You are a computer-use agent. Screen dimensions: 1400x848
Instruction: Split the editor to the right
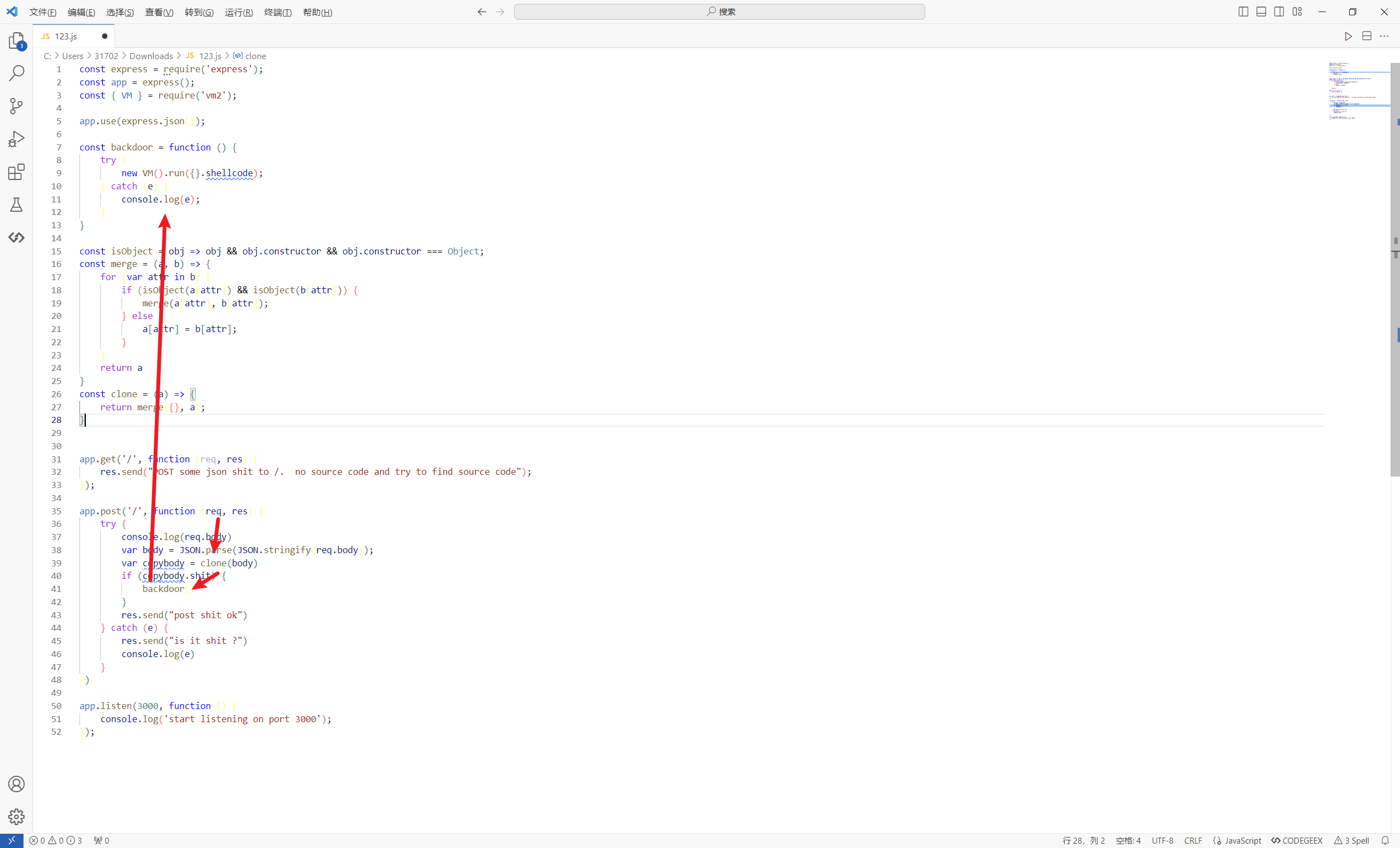pos(1367,36)
